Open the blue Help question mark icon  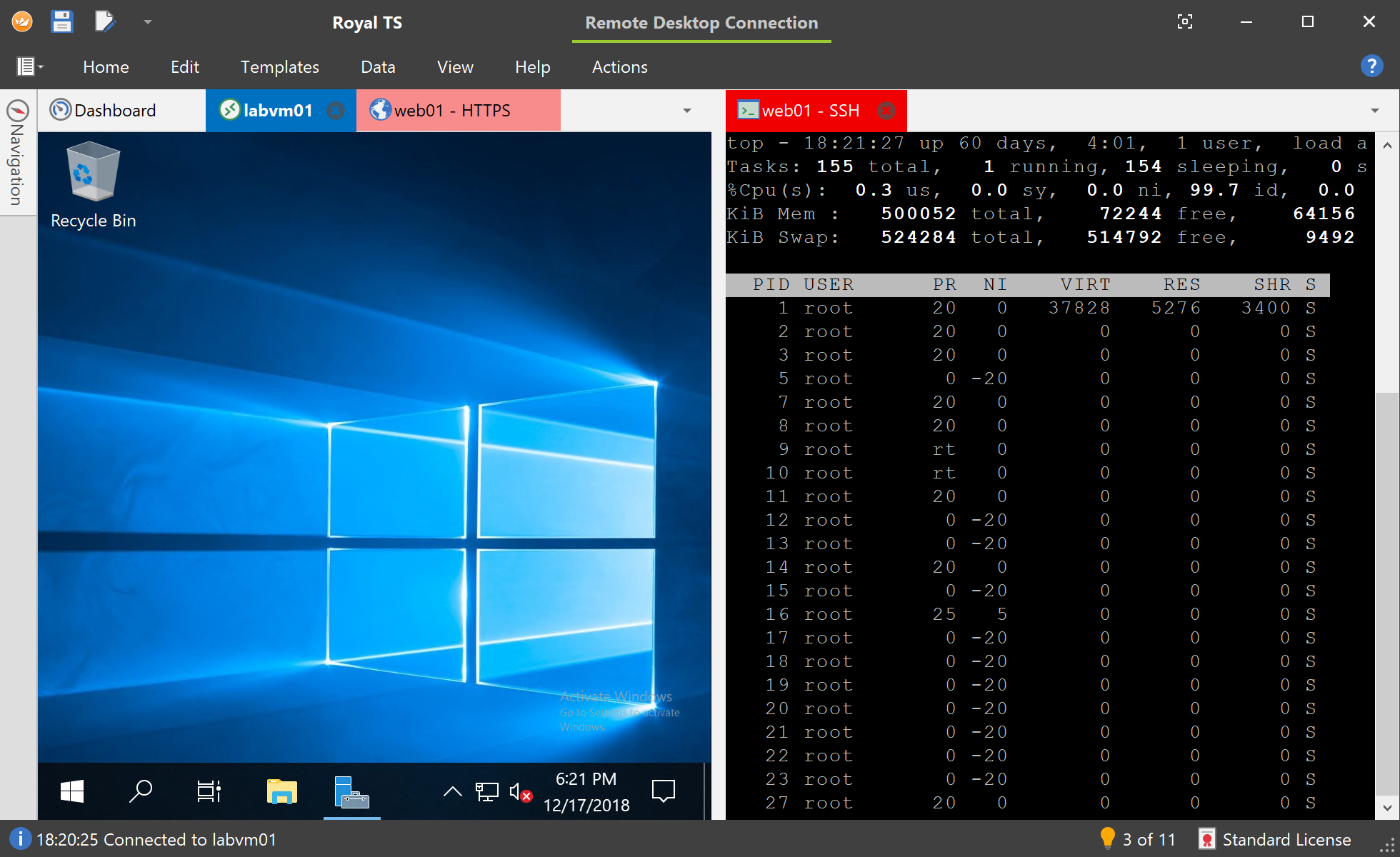coord(1371,66)
